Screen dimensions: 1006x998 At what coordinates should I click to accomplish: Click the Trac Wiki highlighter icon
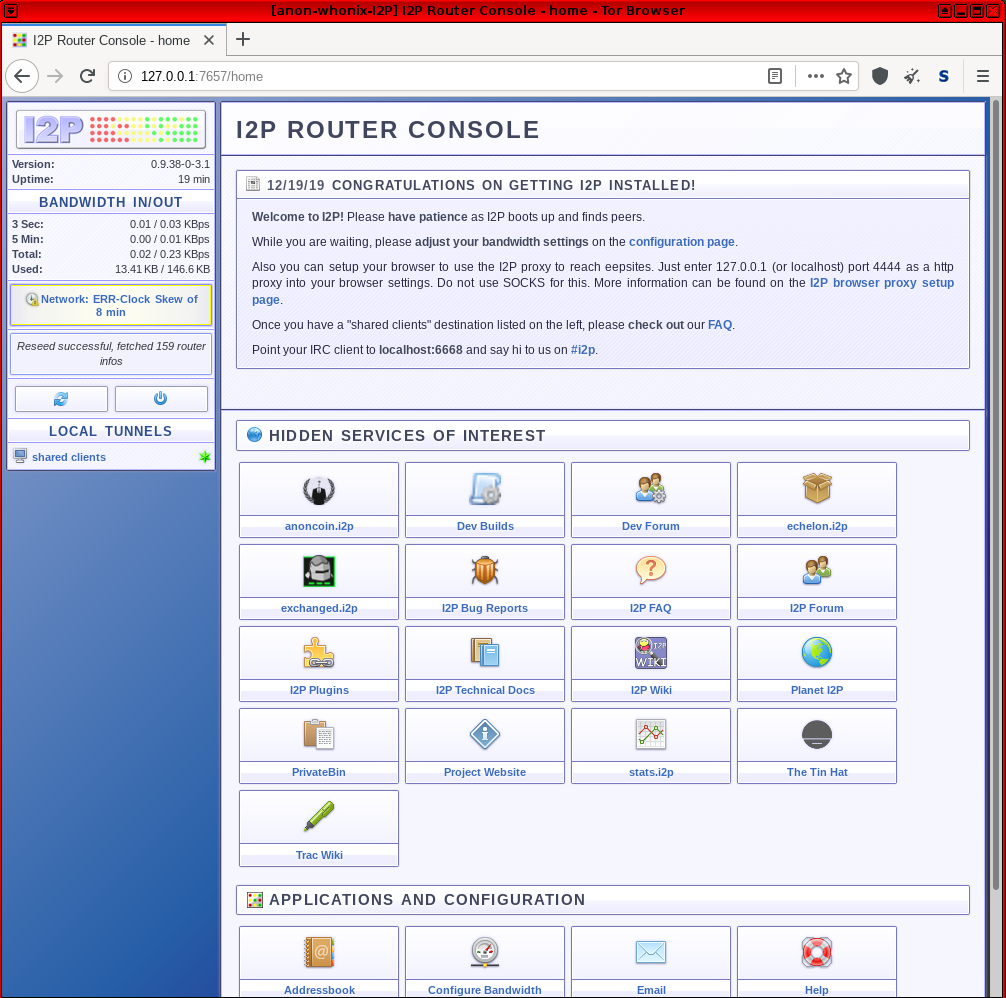click(x=318, y=818)
